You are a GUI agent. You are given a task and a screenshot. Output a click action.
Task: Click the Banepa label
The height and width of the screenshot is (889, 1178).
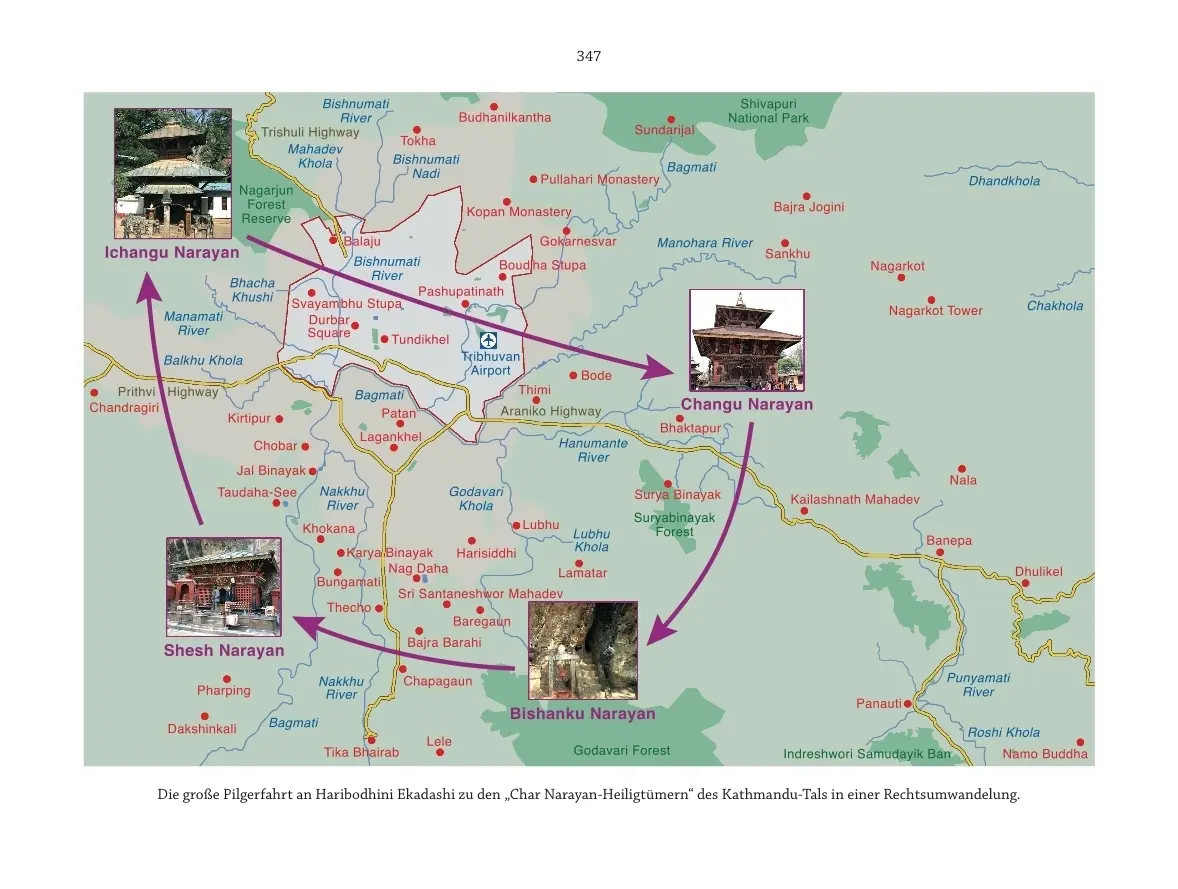pyautogui.click(x=949, y=540)
